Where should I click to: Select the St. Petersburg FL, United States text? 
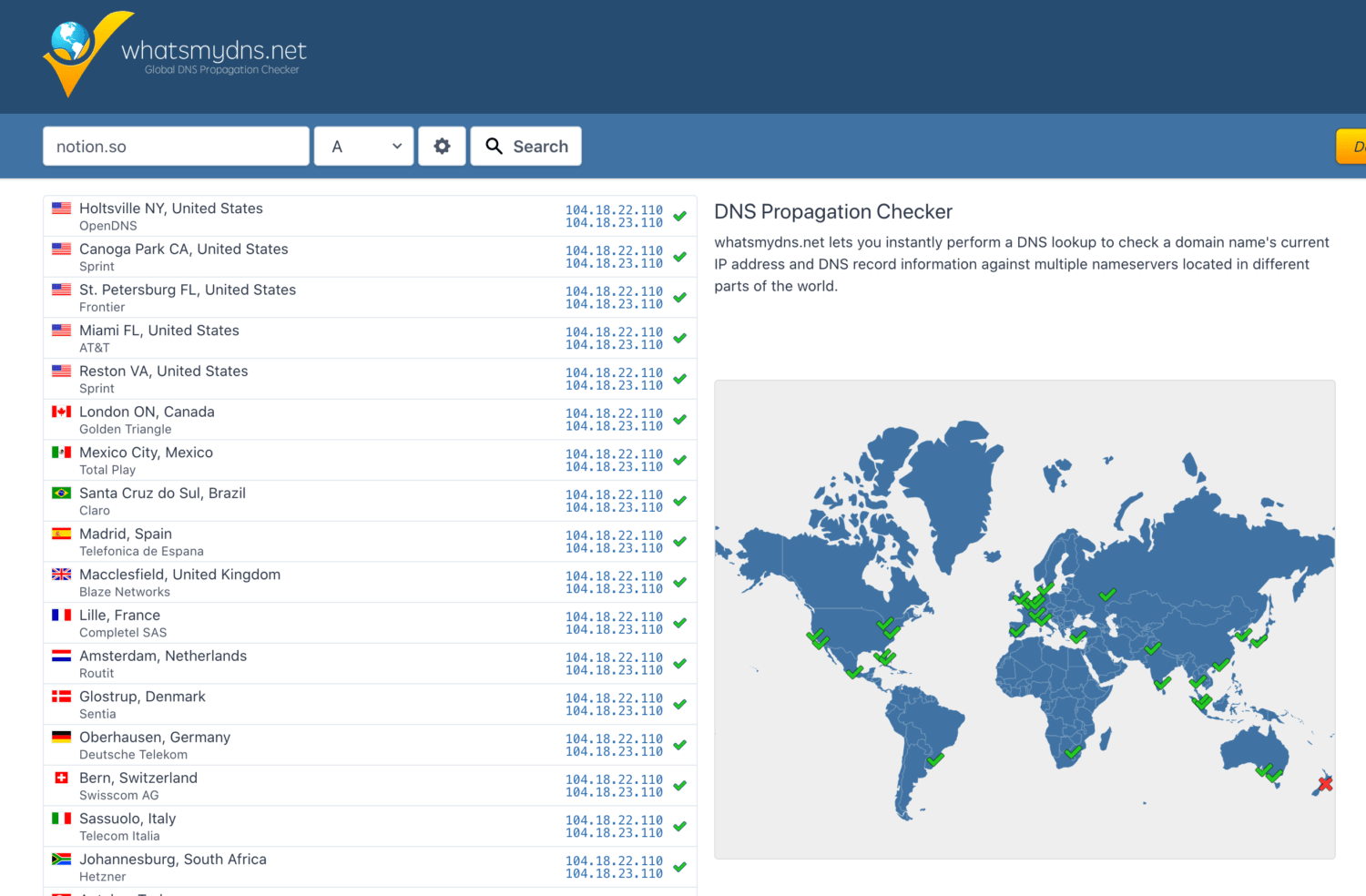(x=188, y=290)
